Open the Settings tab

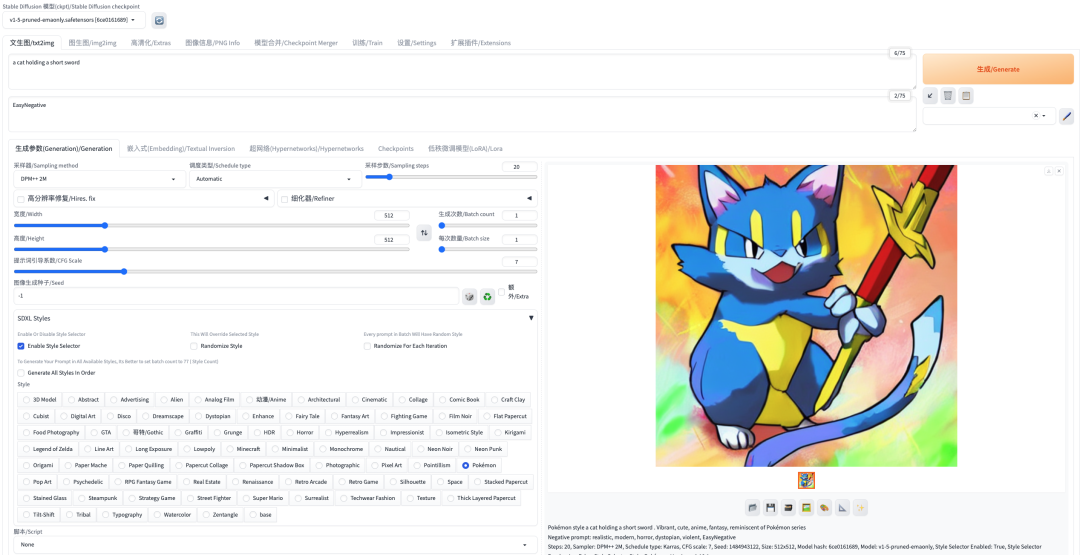[x=417, y=43]
